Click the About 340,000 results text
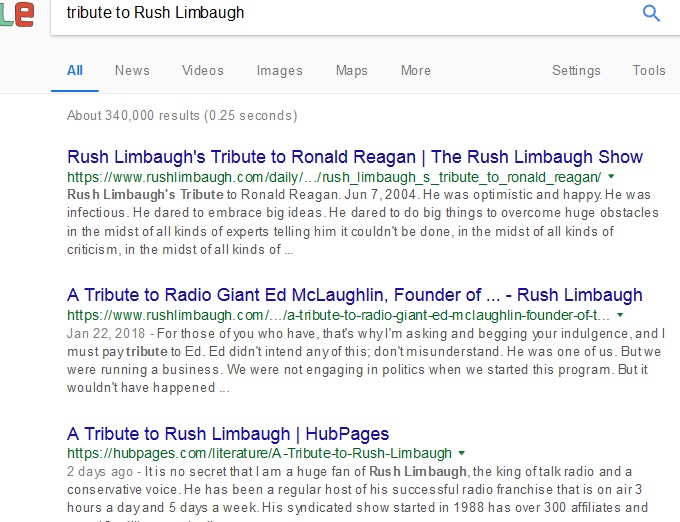The height and width of the screenshot is (522, 680). coord(182,116)
